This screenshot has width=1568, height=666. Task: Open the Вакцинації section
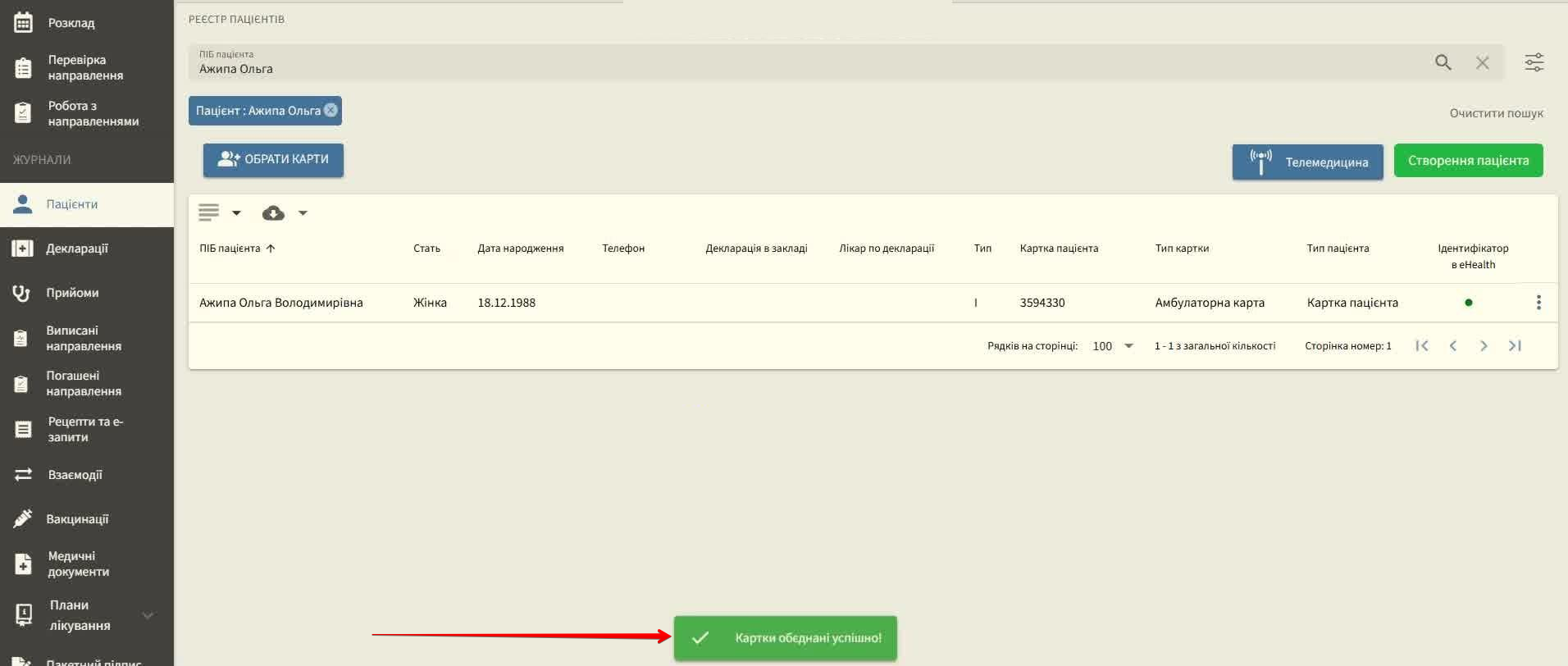(87, 519)
